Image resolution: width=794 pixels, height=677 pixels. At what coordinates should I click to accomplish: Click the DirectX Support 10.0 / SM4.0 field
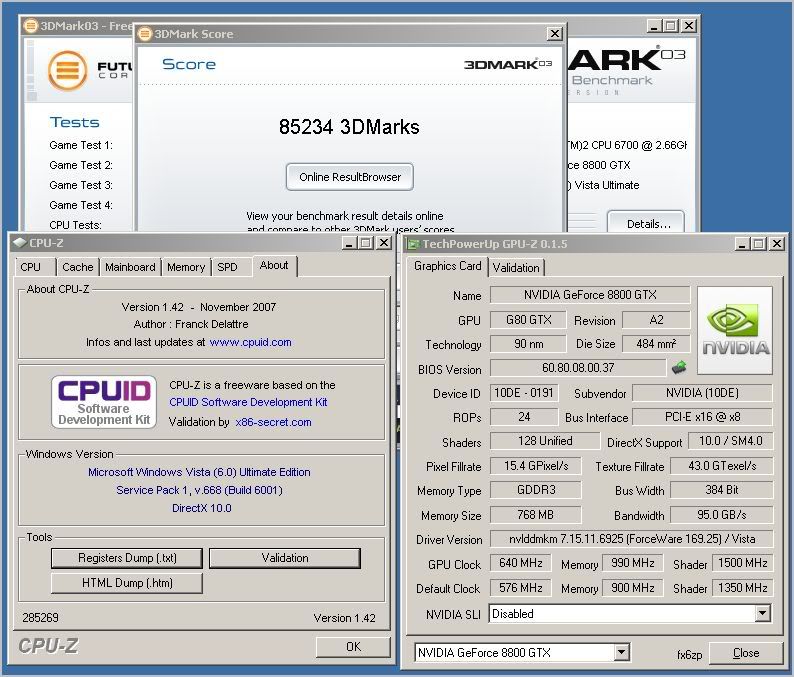pos(730,441)
